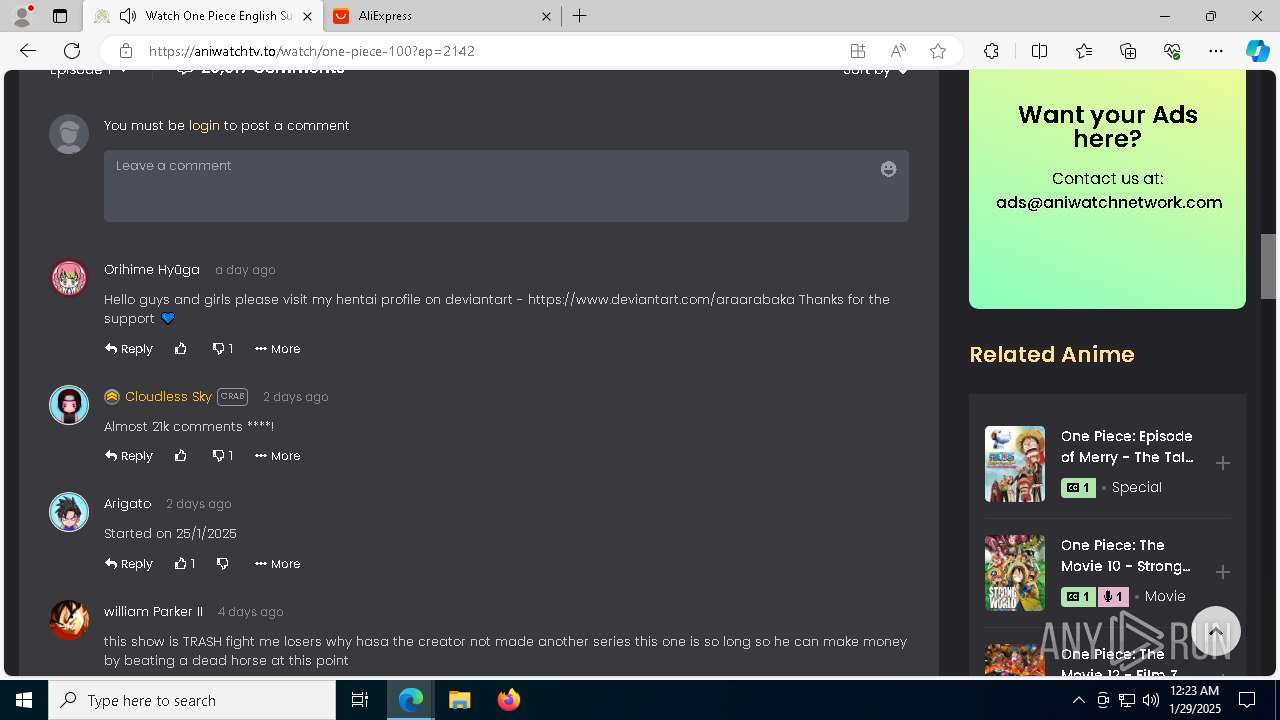This screenshot has height=720, width=1280.
Task: Click Arigato's avatar image
Action: [x=69, y=512]
